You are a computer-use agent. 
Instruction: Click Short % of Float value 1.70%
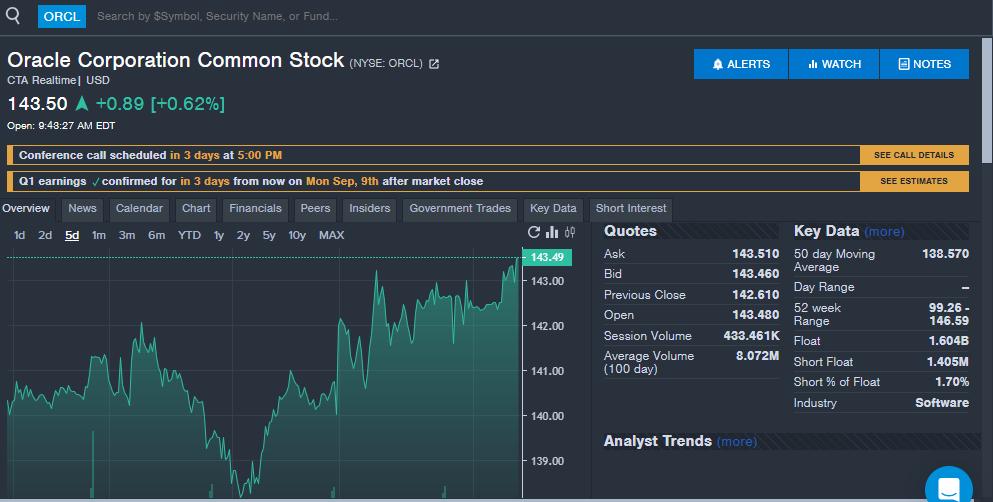952,382
